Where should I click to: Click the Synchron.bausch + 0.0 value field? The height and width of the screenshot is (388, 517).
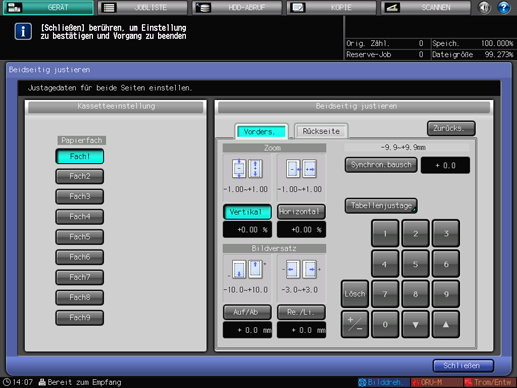pyautogui.click(x=445, y=165)
